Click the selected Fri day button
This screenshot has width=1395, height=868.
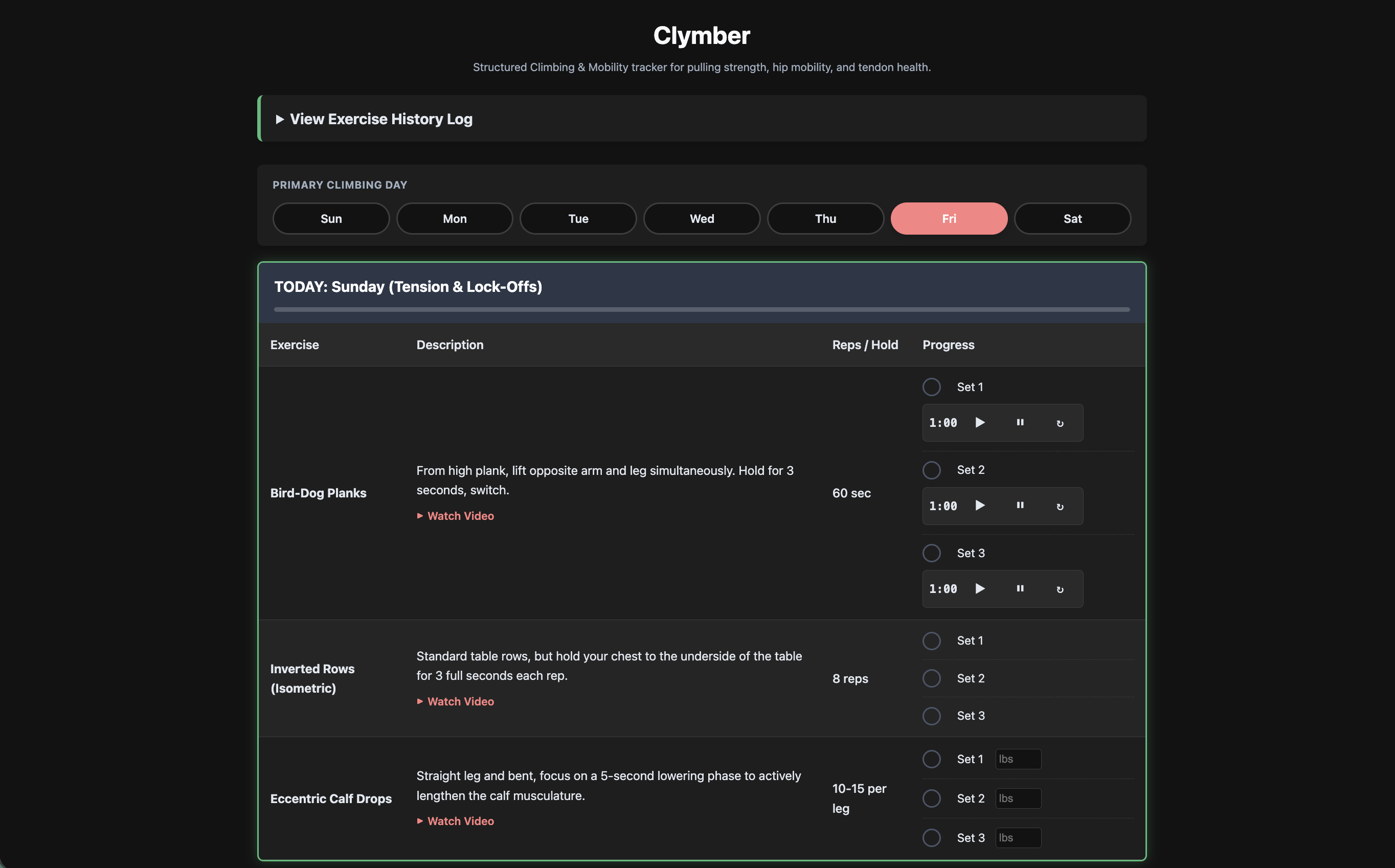[x=948, y=219]
